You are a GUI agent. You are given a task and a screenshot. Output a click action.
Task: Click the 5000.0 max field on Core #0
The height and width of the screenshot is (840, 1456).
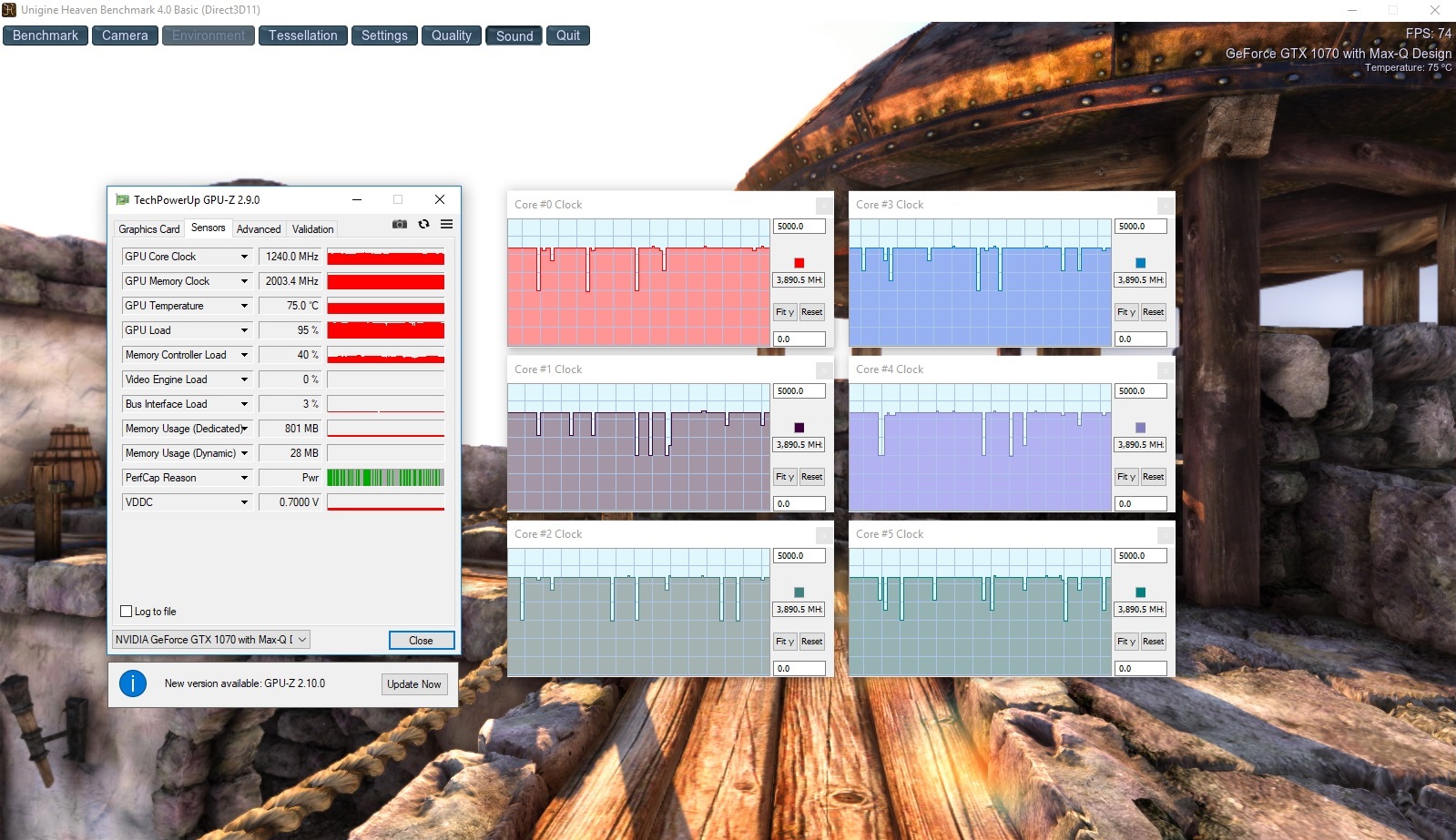799,227
